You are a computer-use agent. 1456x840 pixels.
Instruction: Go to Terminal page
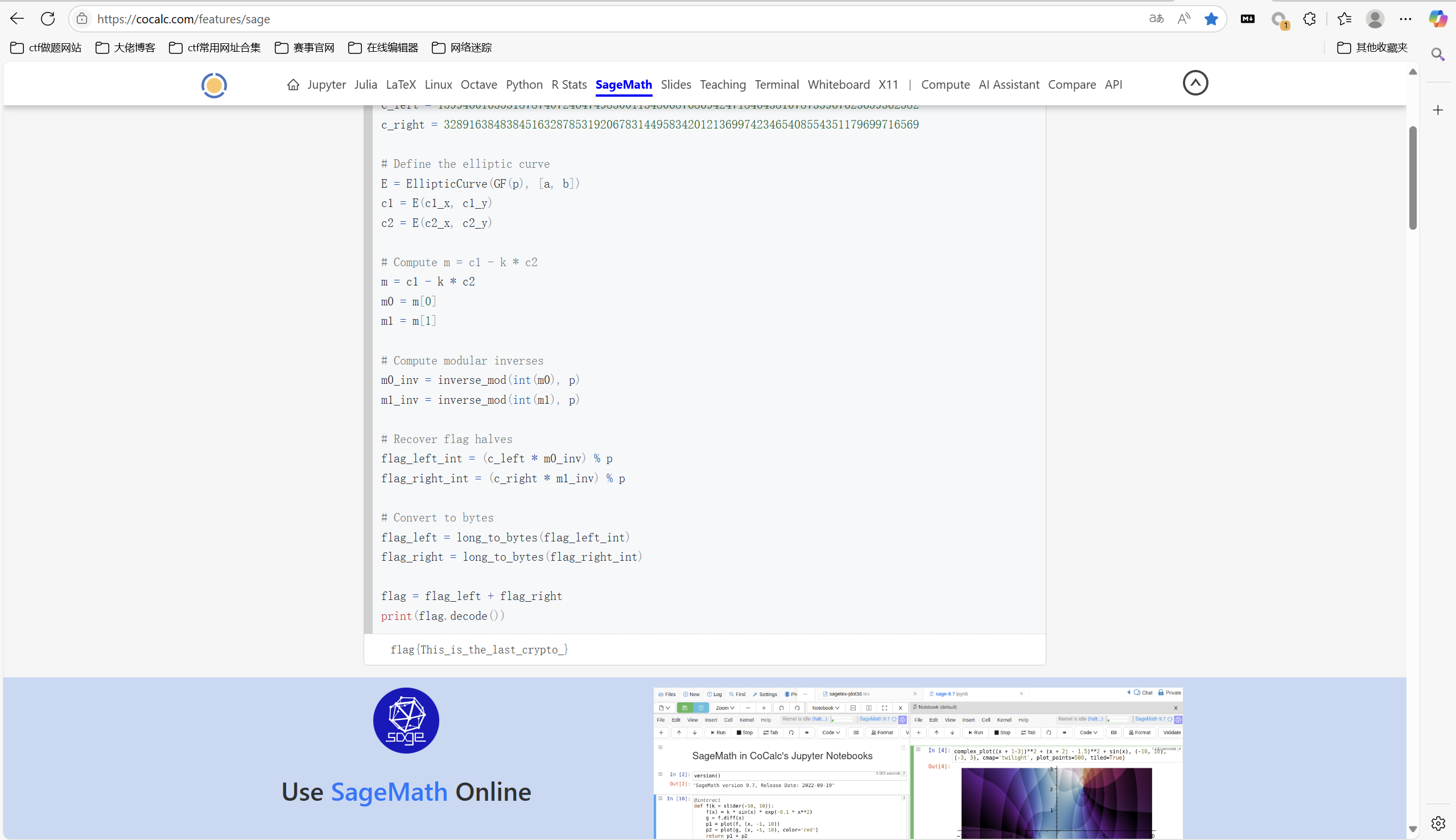pos(777,85)
